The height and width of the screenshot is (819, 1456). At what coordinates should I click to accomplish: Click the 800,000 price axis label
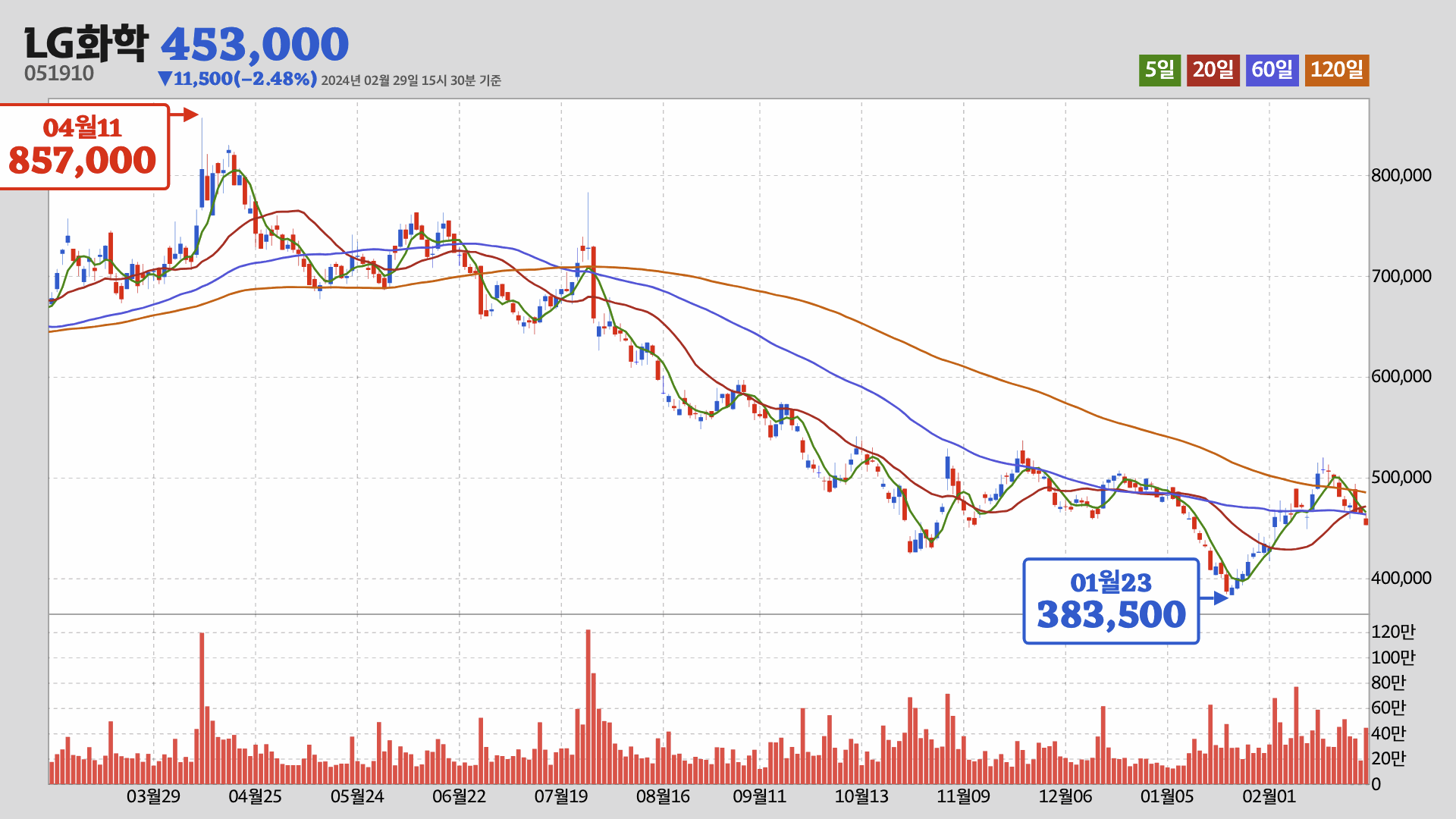click(1401, 176)
